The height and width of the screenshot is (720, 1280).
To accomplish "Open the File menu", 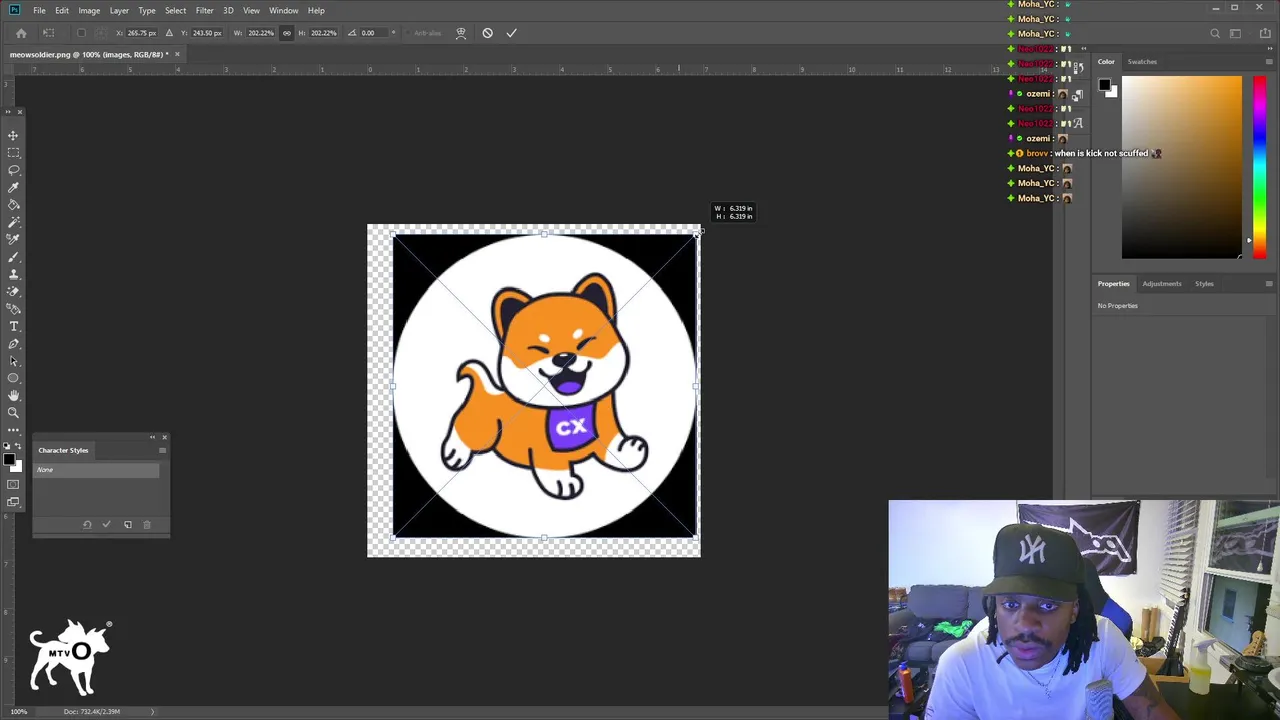I will click(x=39, y=10).
